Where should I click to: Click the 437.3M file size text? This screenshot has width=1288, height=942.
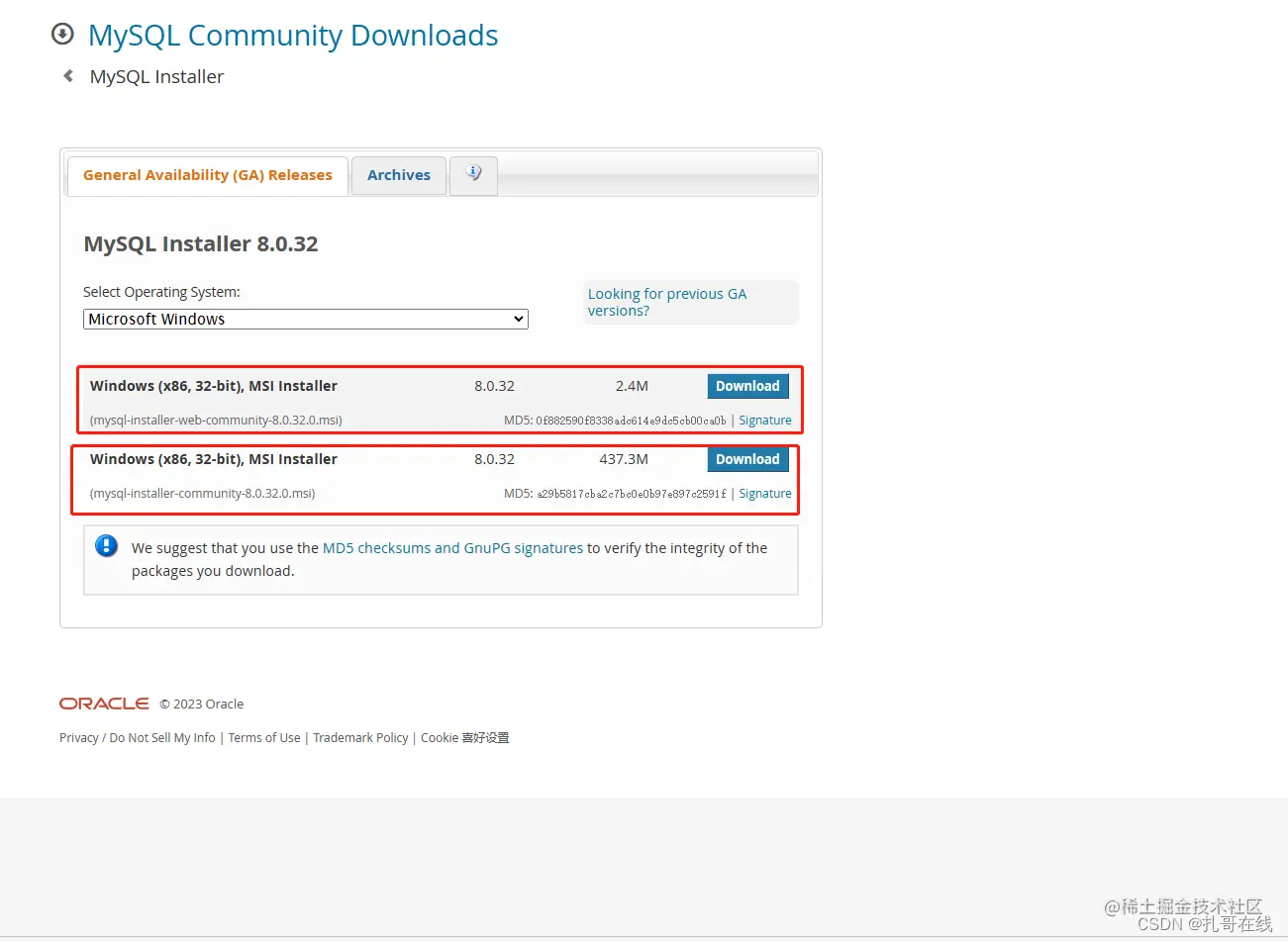coord(624,459)
